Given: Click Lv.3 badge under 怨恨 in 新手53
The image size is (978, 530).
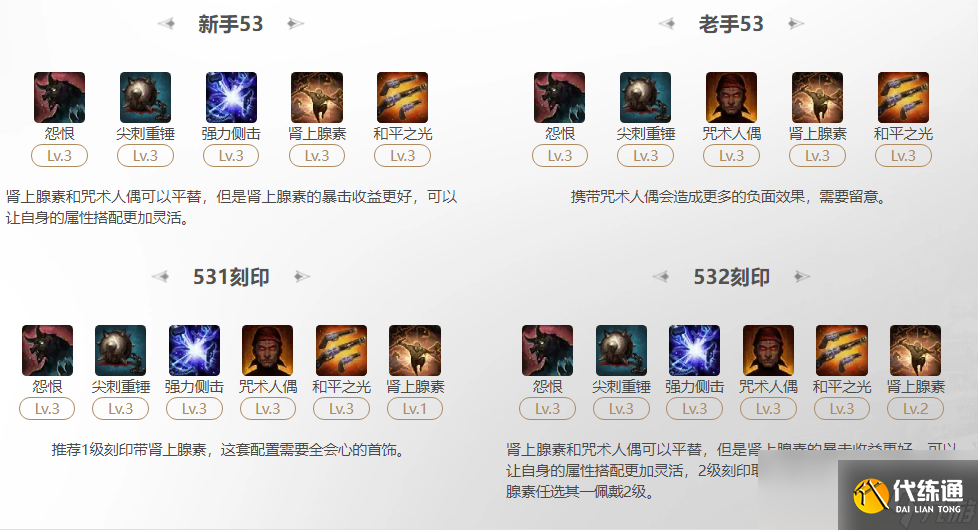Looking at the screenshot, I should click(x=59, y=156).
